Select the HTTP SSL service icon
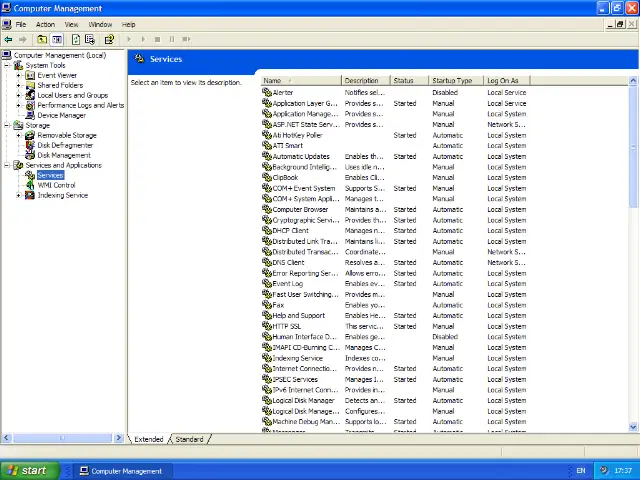 pyautogui.click(x=267, y=326)
